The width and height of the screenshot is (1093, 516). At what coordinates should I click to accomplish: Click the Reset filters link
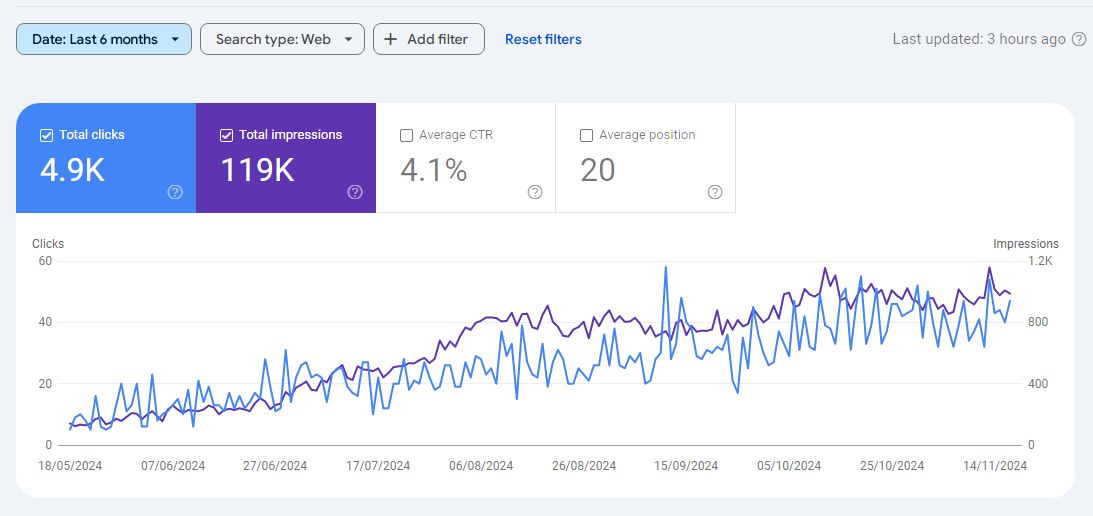pos(543,39)
